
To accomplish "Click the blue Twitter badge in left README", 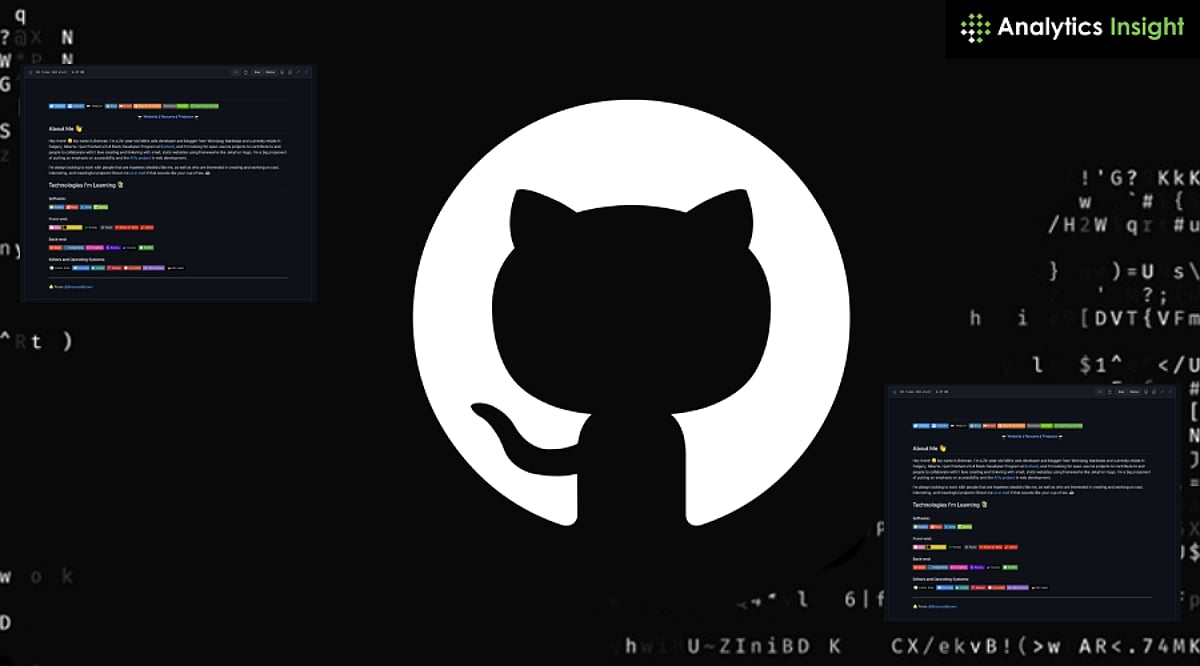I will 58,105.
